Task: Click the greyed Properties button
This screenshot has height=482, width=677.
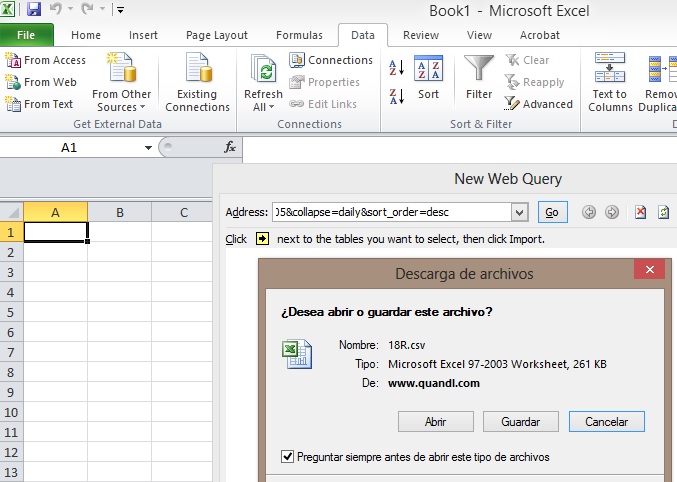Action: pos(324,82)
